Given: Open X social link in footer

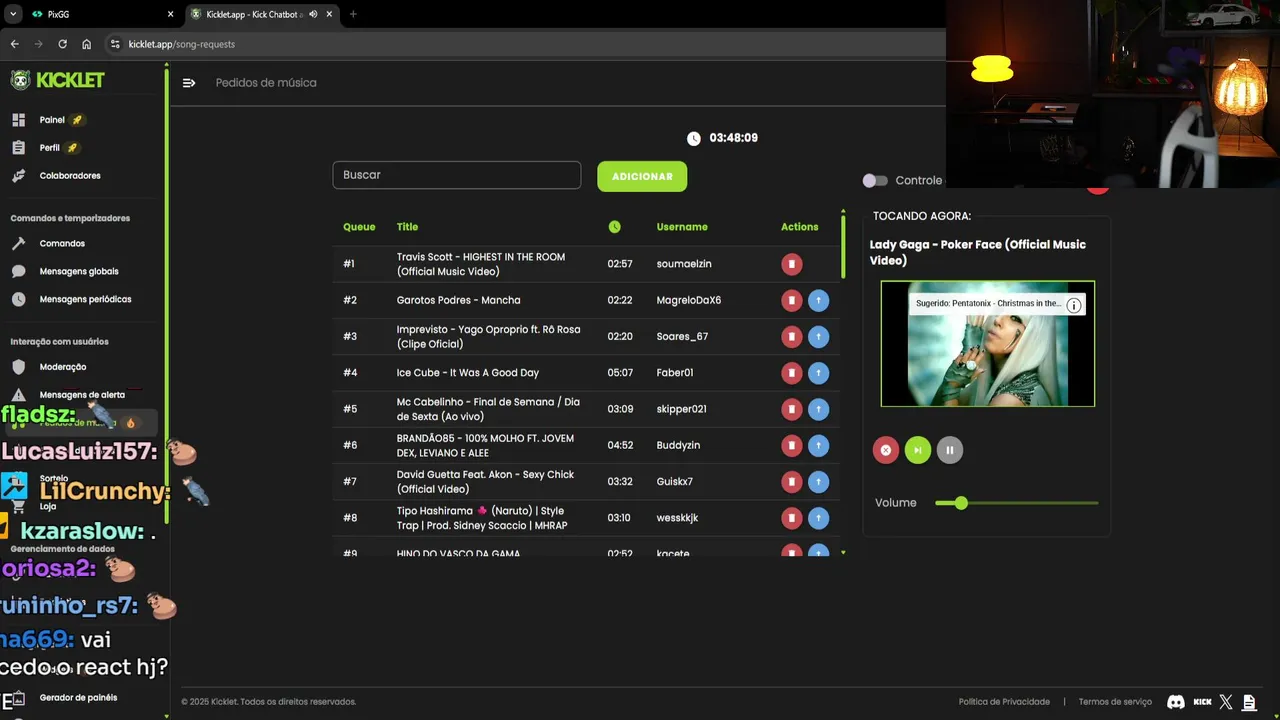Looking at the screenshot, I should [x=1226, y=702].
